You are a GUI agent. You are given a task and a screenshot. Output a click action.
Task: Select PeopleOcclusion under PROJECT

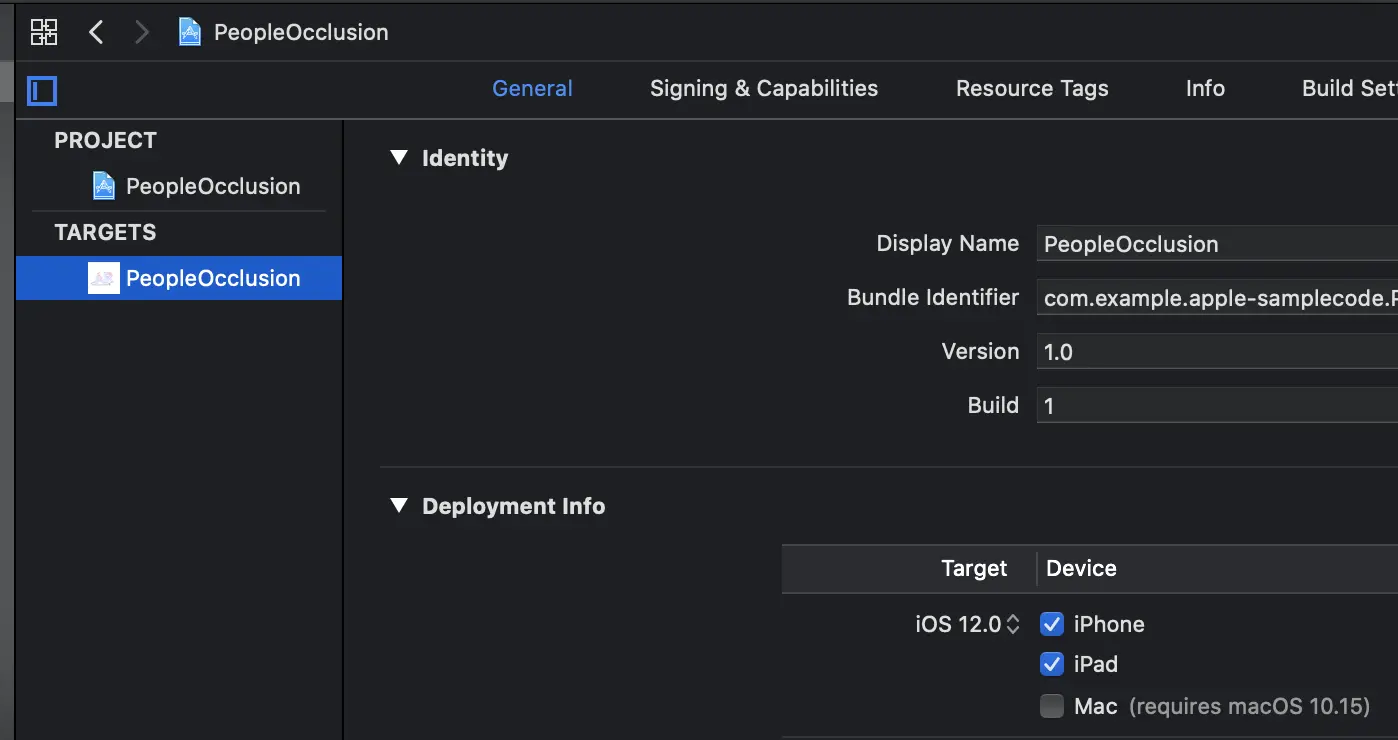tap(212, 186)
